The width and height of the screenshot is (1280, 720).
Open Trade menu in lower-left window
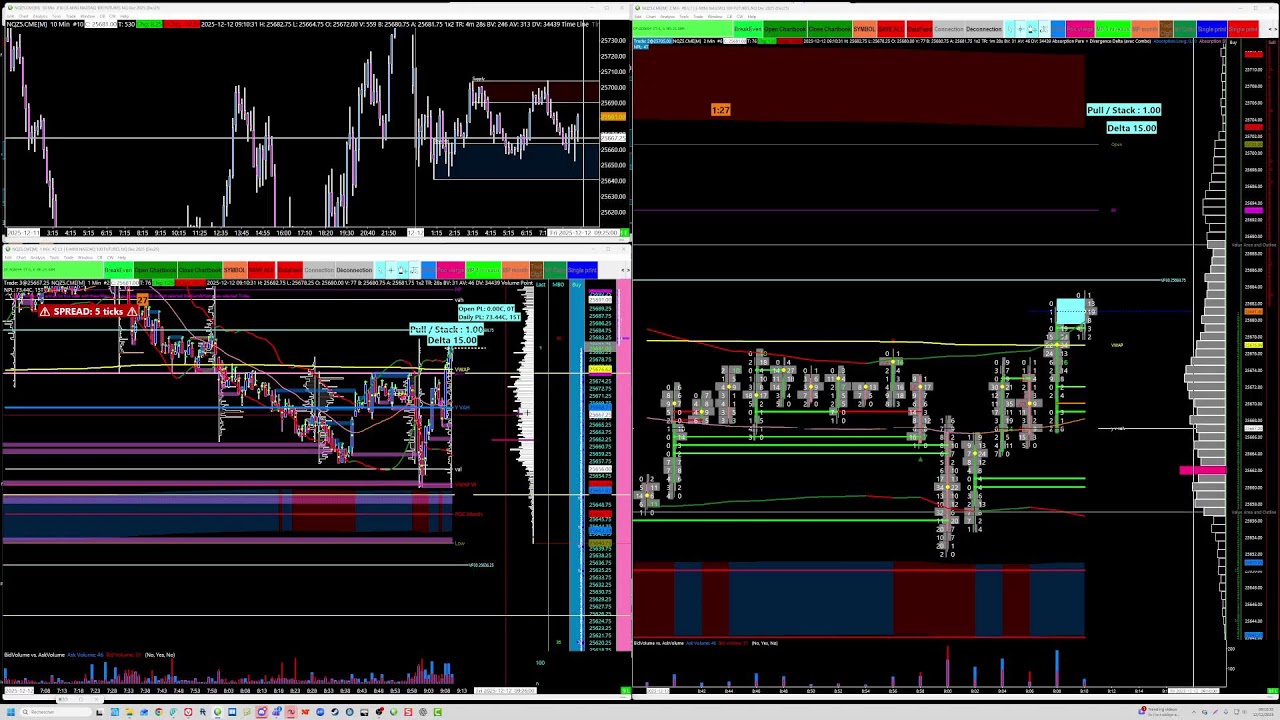(x=68, y=257)
